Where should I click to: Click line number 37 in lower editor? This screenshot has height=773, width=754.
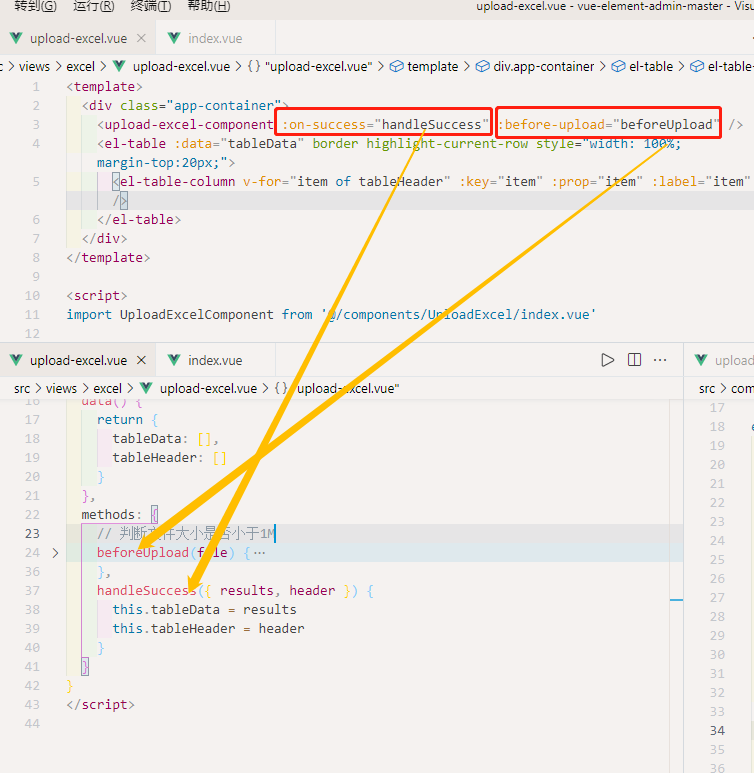32,591
